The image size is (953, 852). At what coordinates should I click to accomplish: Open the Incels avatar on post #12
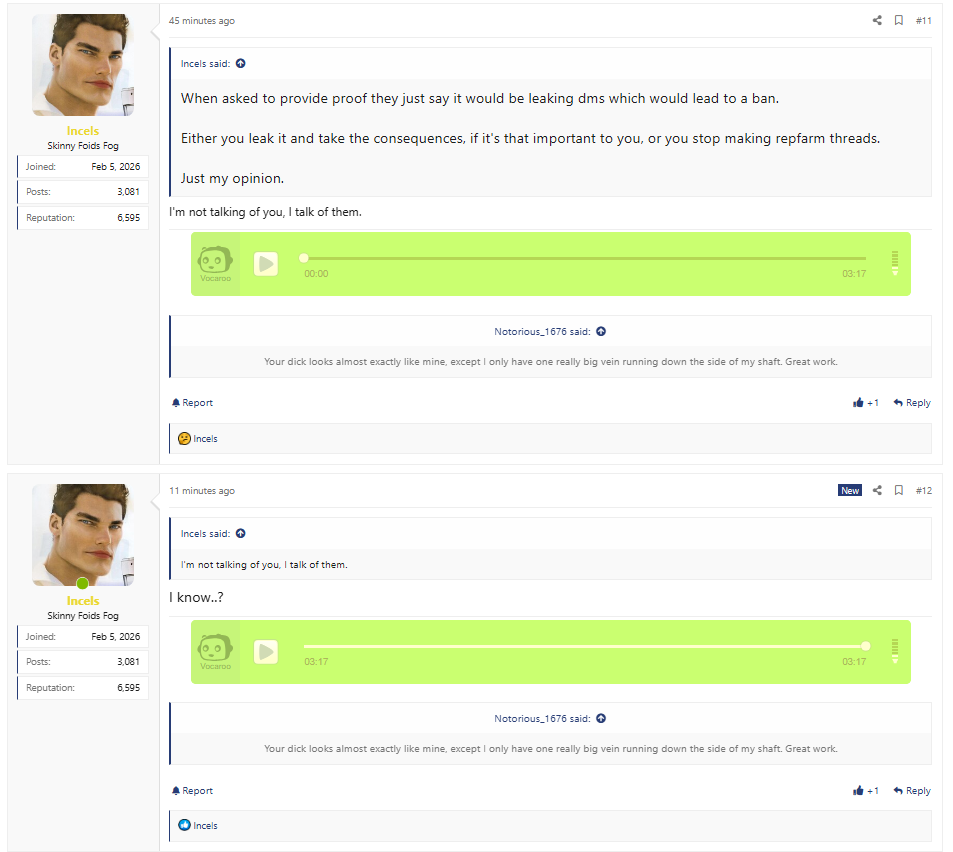click(x=82, y=535)
